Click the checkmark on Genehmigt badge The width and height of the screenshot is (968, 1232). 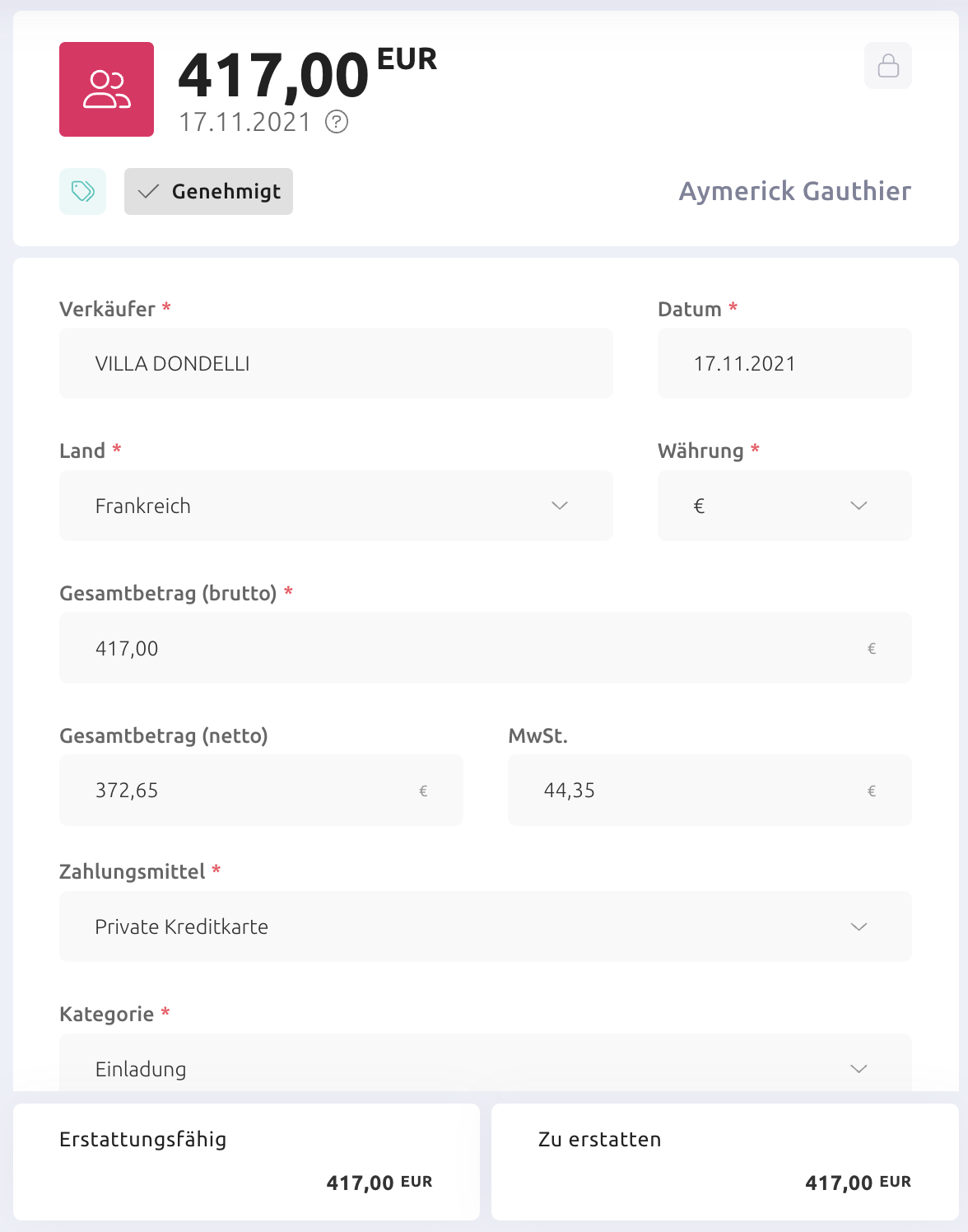[148, 192]
